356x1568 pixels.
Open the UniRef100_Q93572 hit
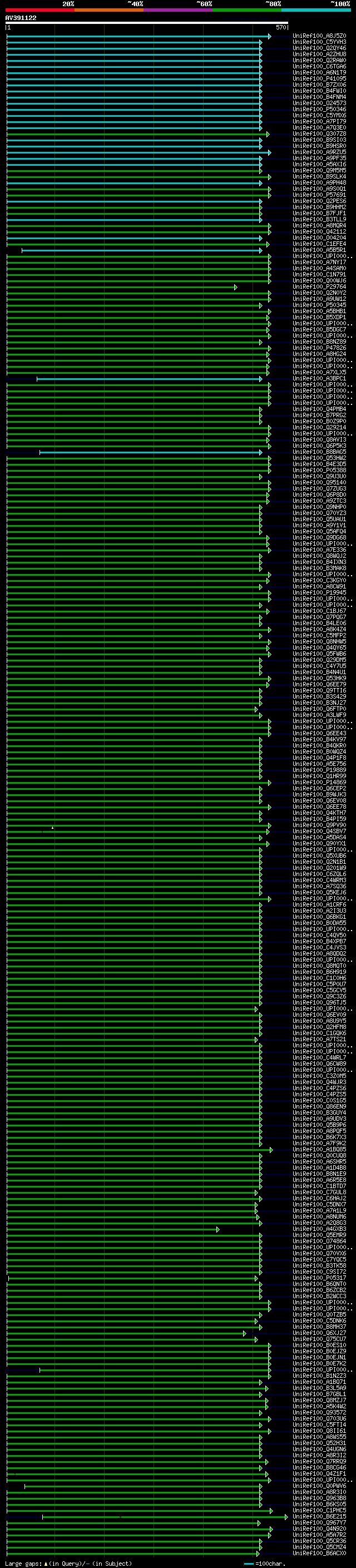coord(319,1412)
